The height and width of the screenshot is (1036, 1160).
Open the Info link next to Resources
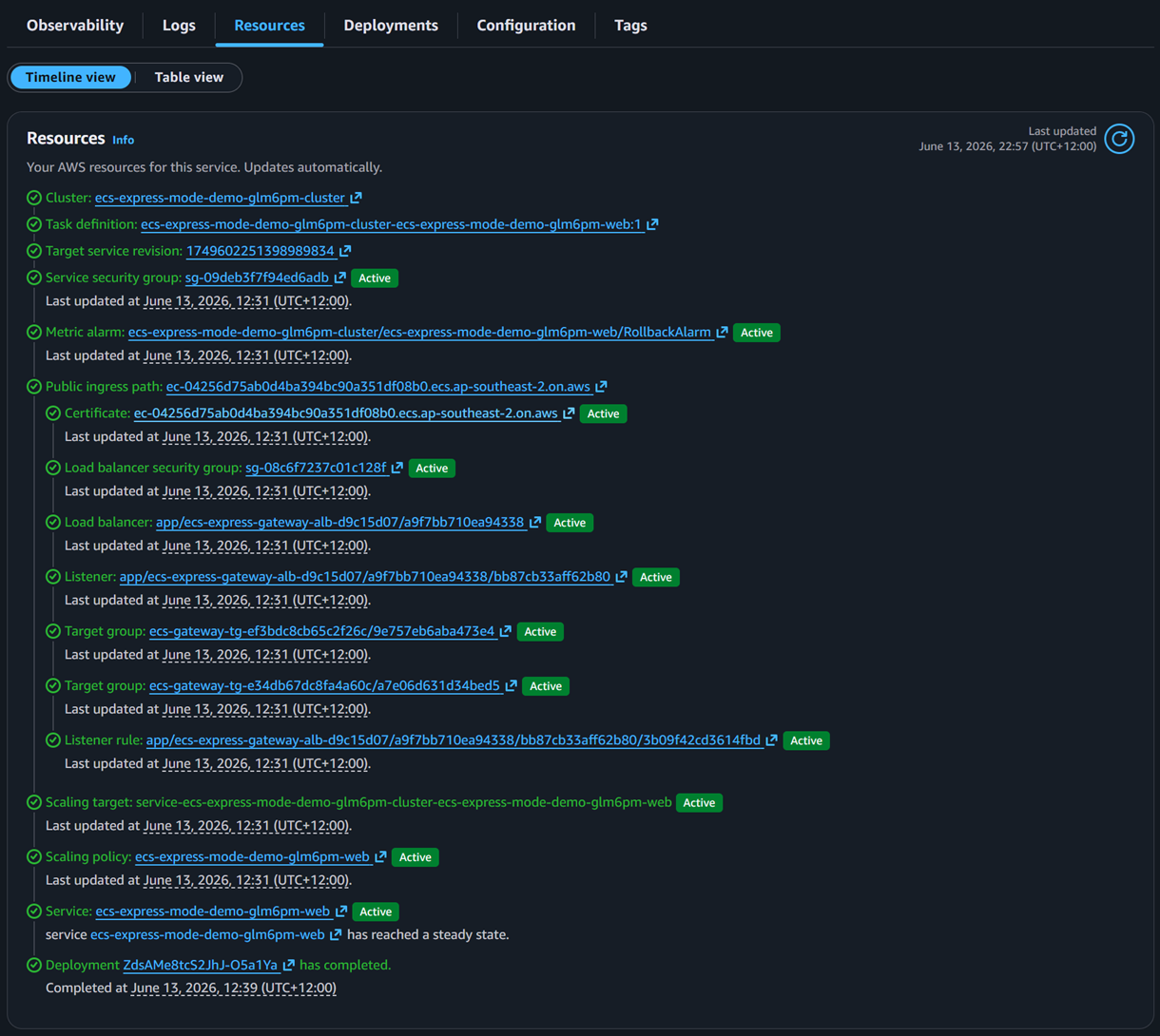point(123,140)
